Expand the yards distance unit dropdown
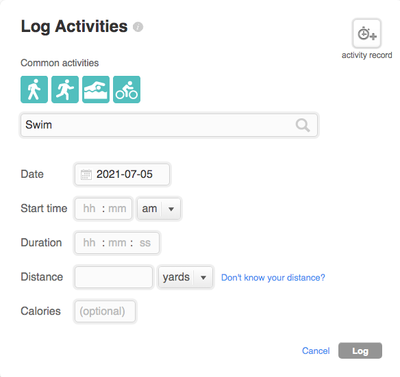The height and width of the screenshot is (377, 400). pos(185,277)
